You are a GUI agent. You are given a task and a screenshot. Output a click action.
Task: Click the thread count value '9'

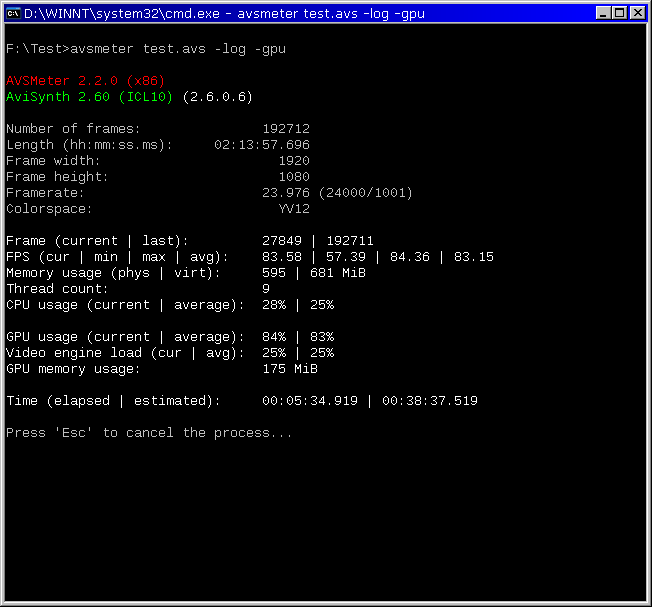point(266,289)
